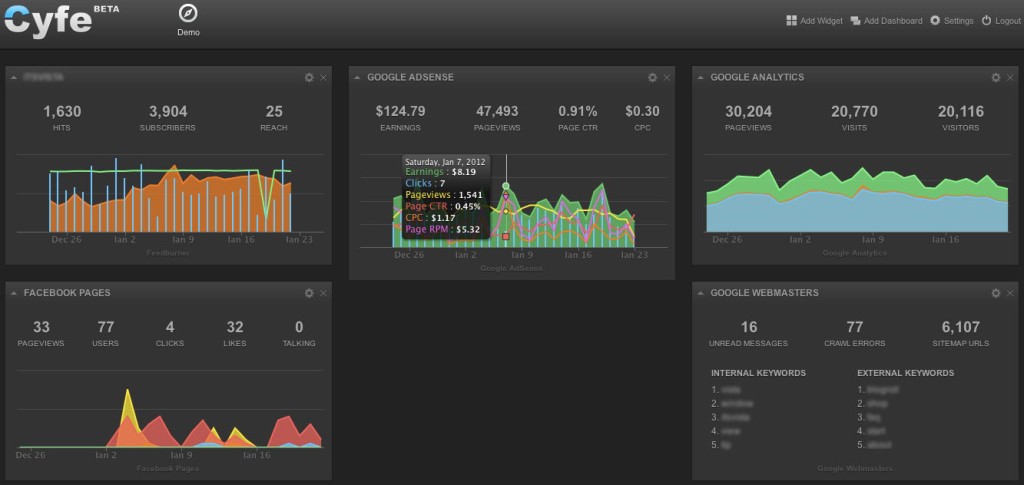The image size is (1024, 485).
Task: Click the Add Dashboard label
Action: click(x=893, y=21)
